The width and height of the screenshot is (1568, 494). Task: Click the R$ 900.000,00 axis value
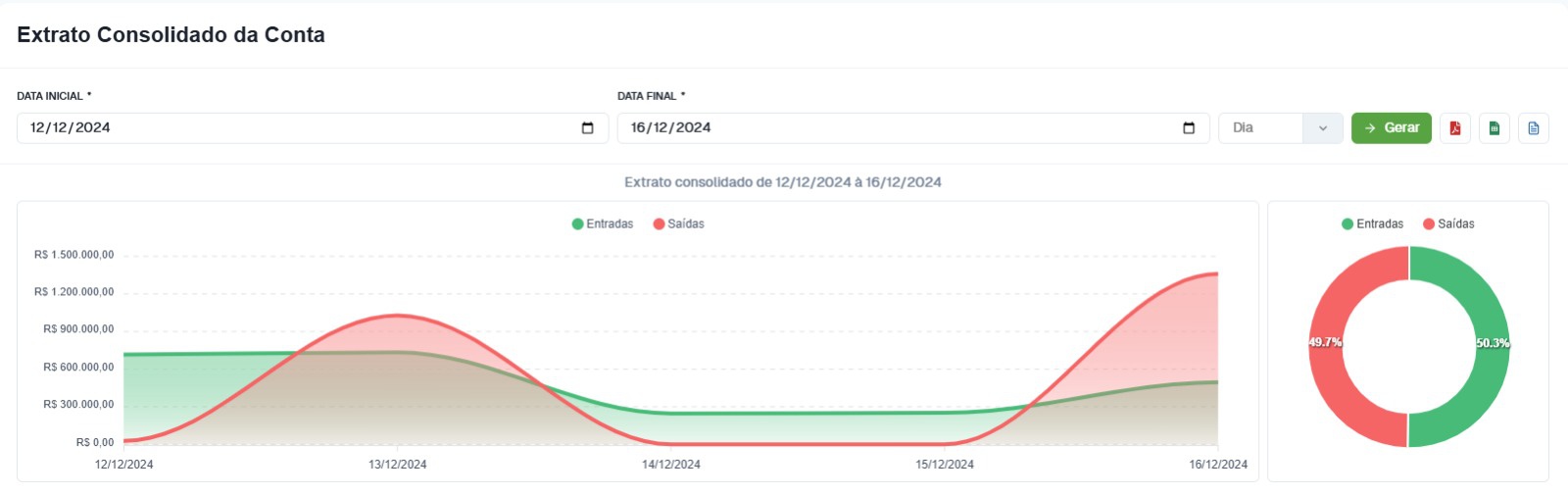coord(78,329)
